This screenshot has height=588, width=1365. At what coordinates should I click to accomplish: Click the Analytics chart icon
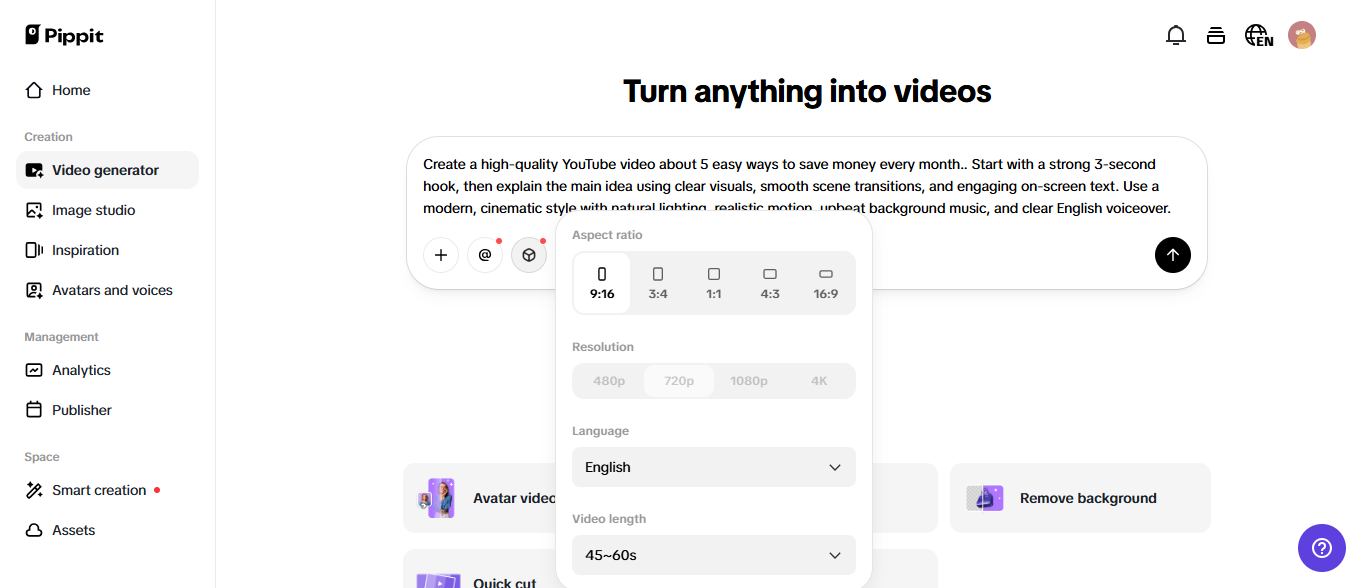point(34,370)
